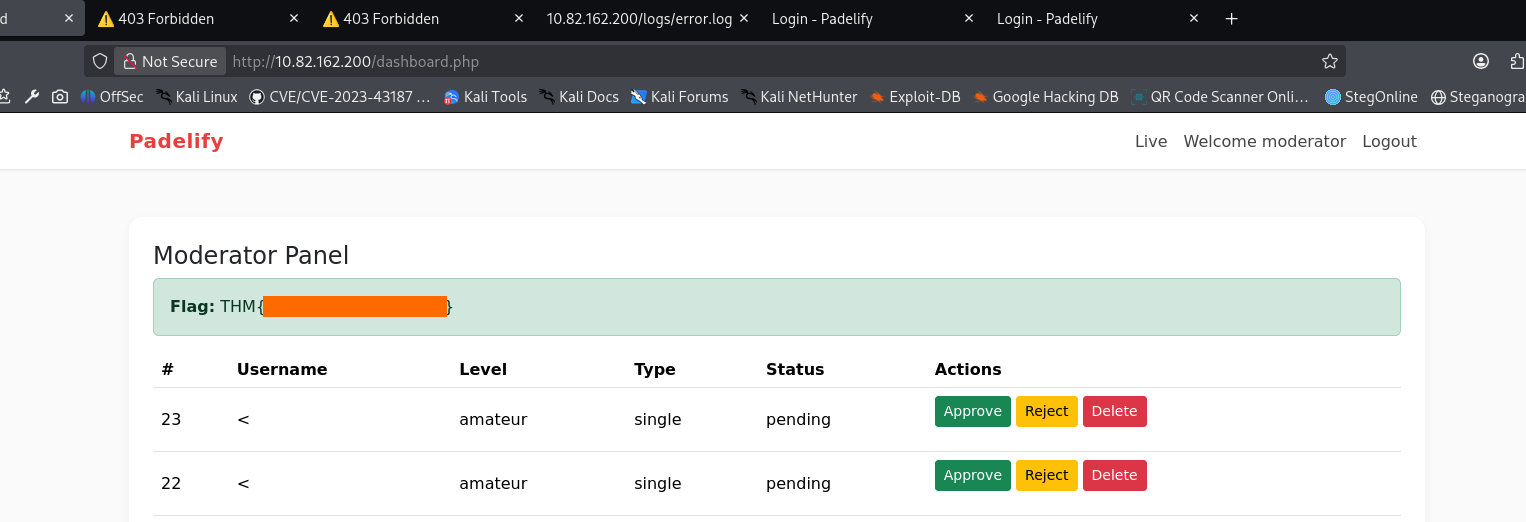Open the Firefox account profile icon
1526x522 pixels.
[1481, 62]
